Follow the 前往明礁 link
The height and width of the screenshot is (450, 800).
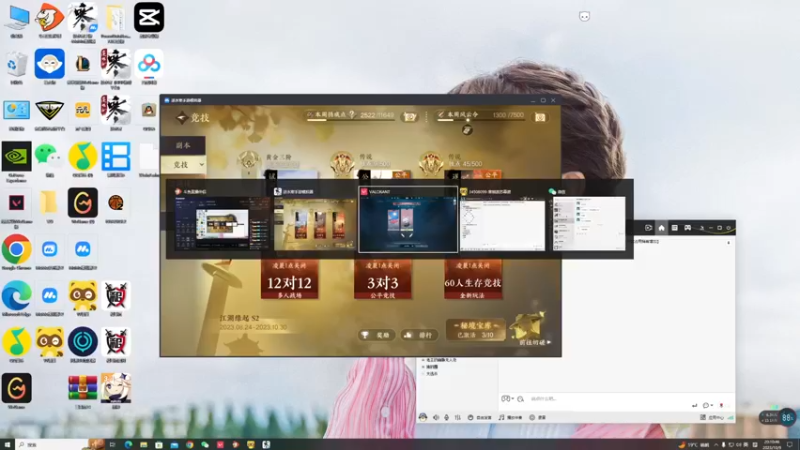(535, 342)
